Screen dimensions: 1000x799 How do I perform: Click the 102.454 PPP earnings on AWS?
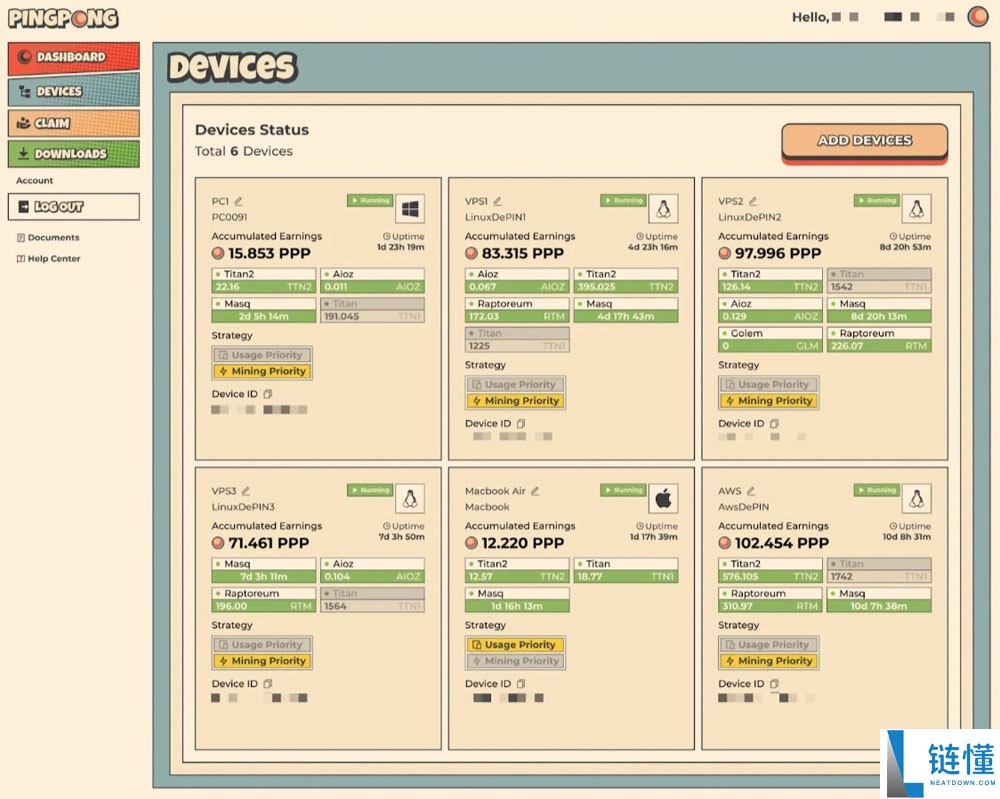[774, 543]
